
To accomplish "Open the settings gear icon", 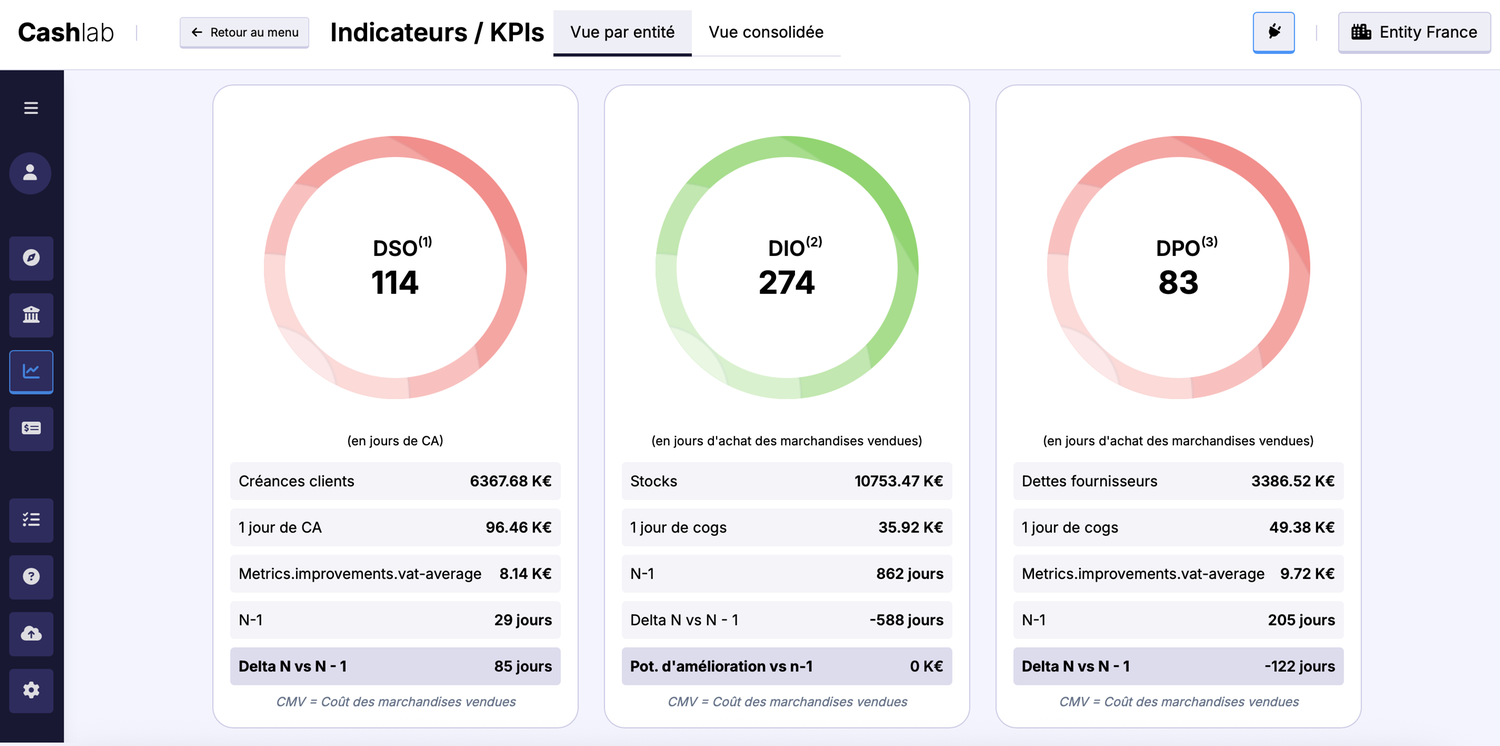I will [31, 690].
